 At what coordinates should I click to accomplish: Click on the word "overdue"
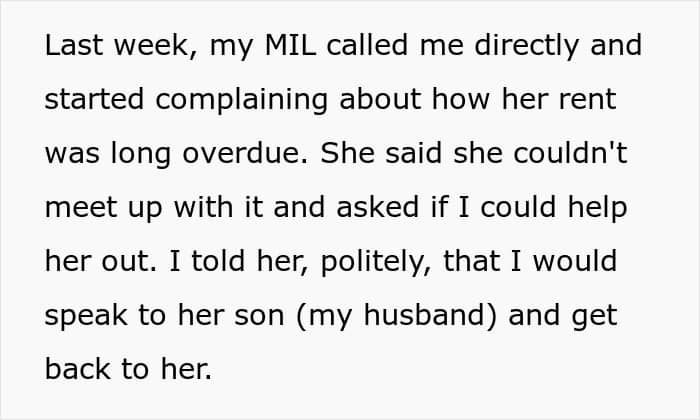(x=242, y=153)
